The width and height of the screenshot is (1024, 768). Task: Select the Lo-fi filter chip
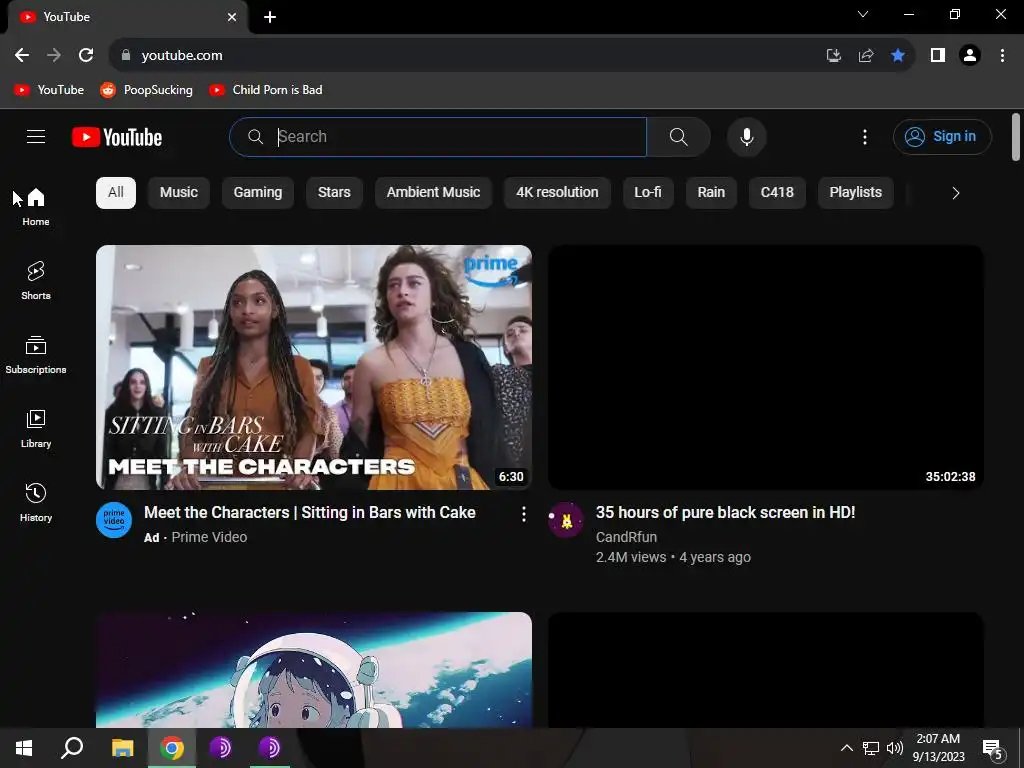[x=647, y=193]
